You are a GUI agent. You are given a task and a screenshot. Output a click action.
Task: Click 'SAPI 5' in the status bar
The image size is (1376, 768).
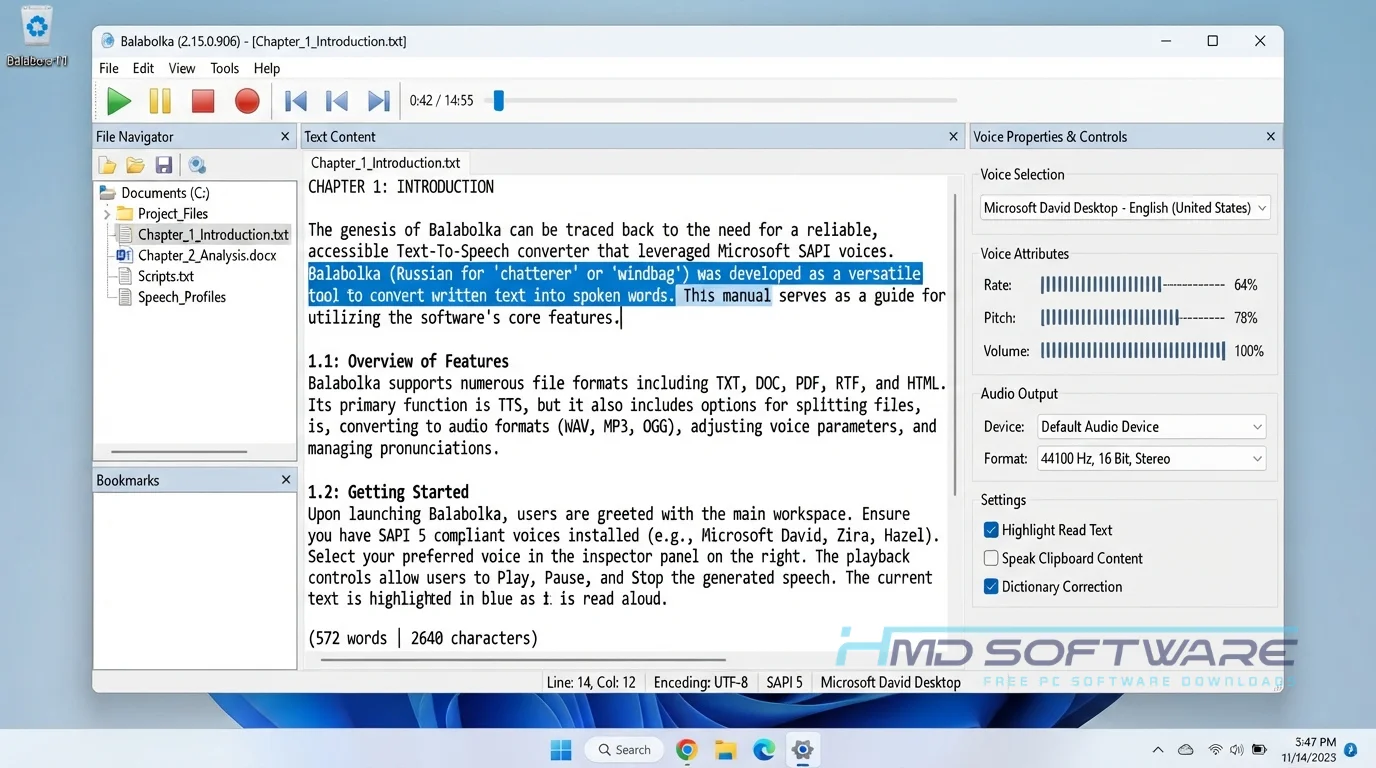(x=785, y=682)
